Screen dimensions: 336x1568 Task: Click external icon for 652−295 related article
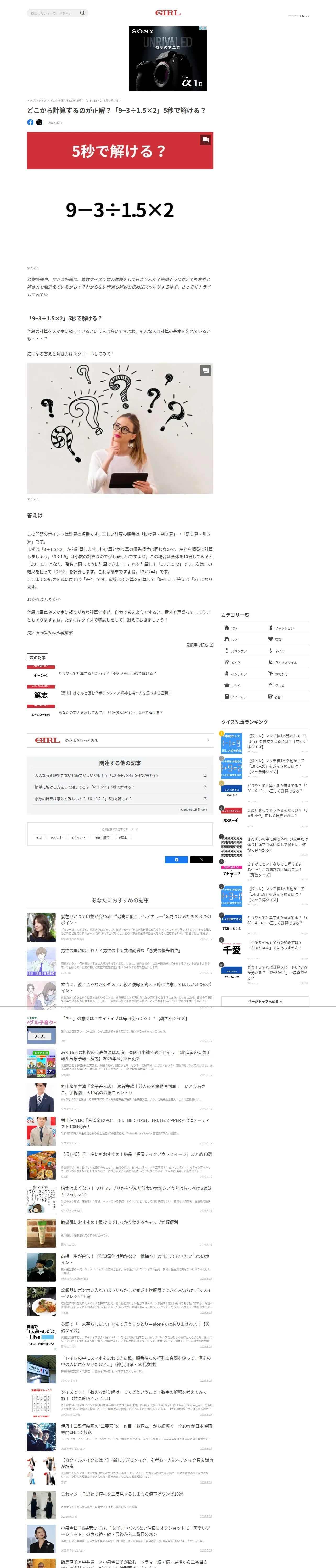(x=205, y=787)
